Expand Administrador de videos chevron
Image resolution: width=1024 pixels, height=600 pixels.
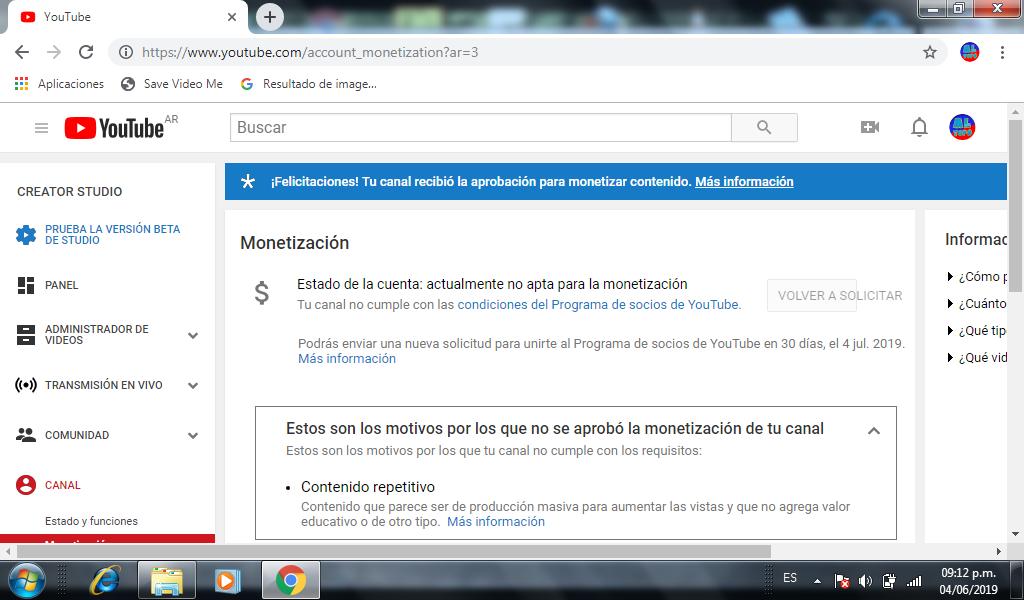[193, 335]
